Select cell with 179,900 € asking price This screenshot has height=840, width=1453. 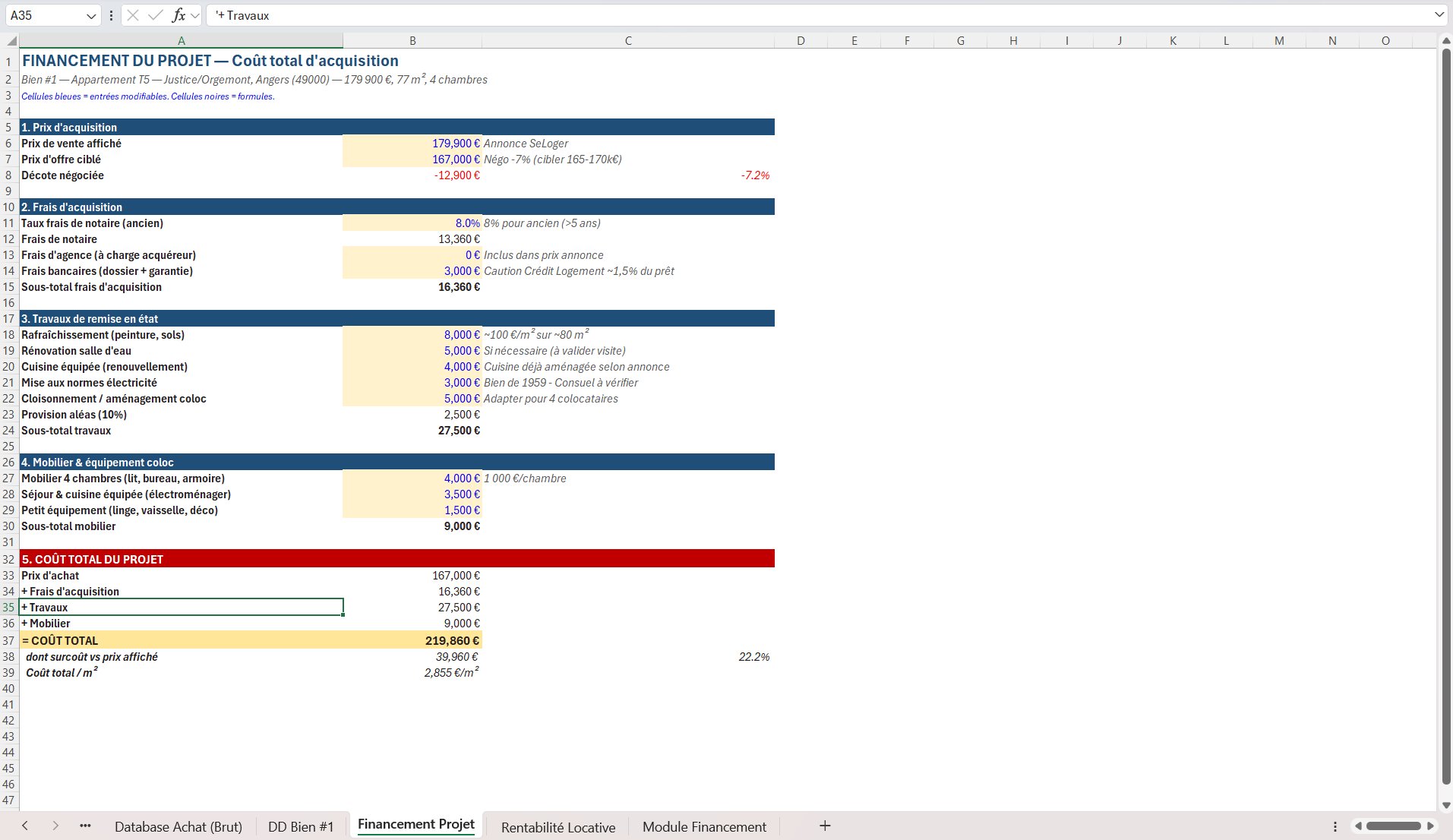[x=412, y=144]
